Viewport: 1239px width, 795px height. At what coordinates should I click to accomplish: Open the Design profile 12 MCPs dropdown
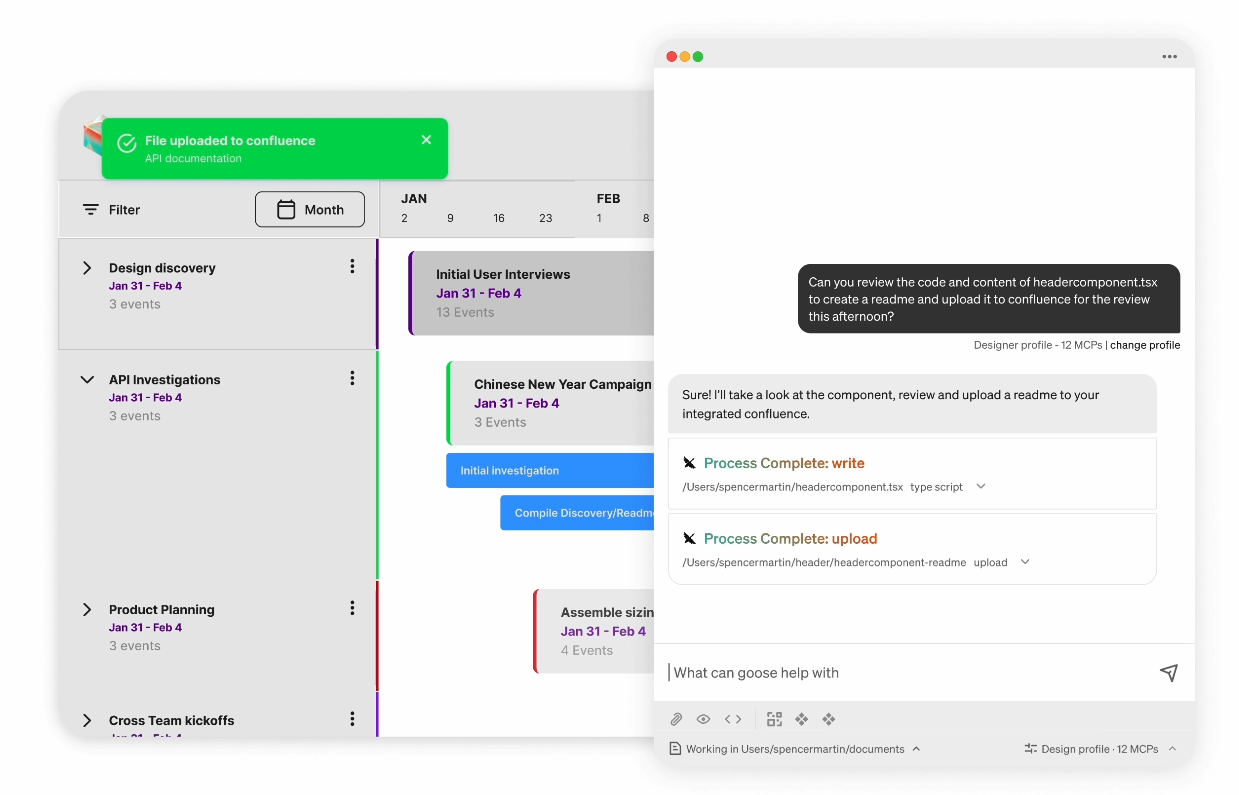point(1101,749)
